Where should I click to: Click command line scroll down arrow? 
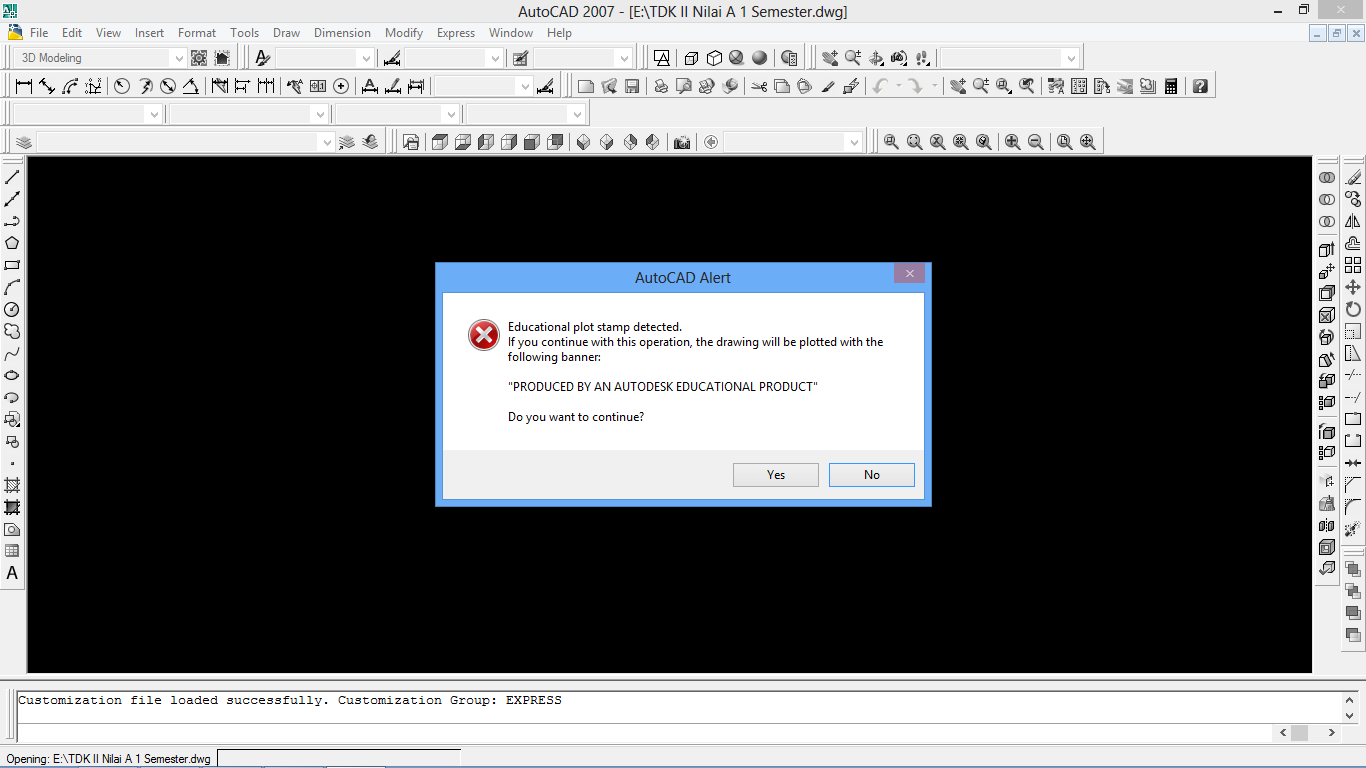1350,715
